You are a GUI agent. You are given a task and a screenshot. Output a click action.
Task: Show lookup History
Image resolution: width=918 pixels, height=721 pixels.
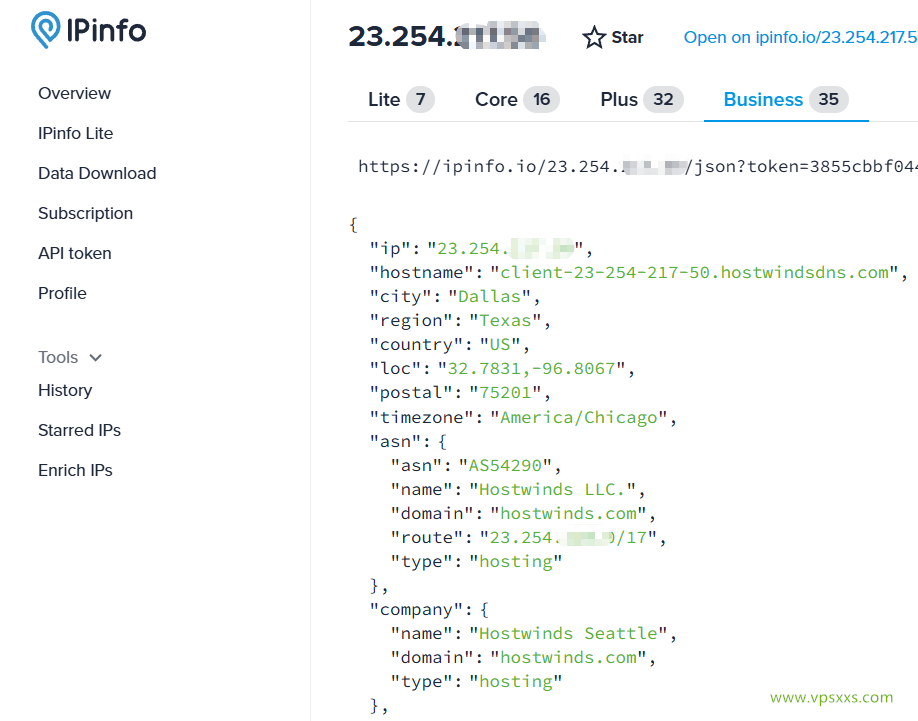click(65, 391)
